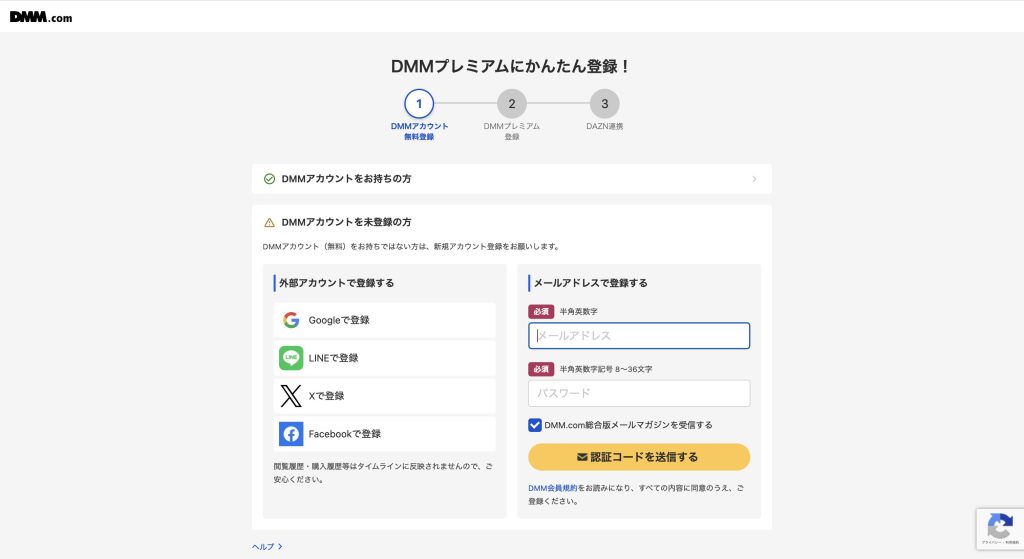Click the Facebook logo icon

click(x=291, y=434)
